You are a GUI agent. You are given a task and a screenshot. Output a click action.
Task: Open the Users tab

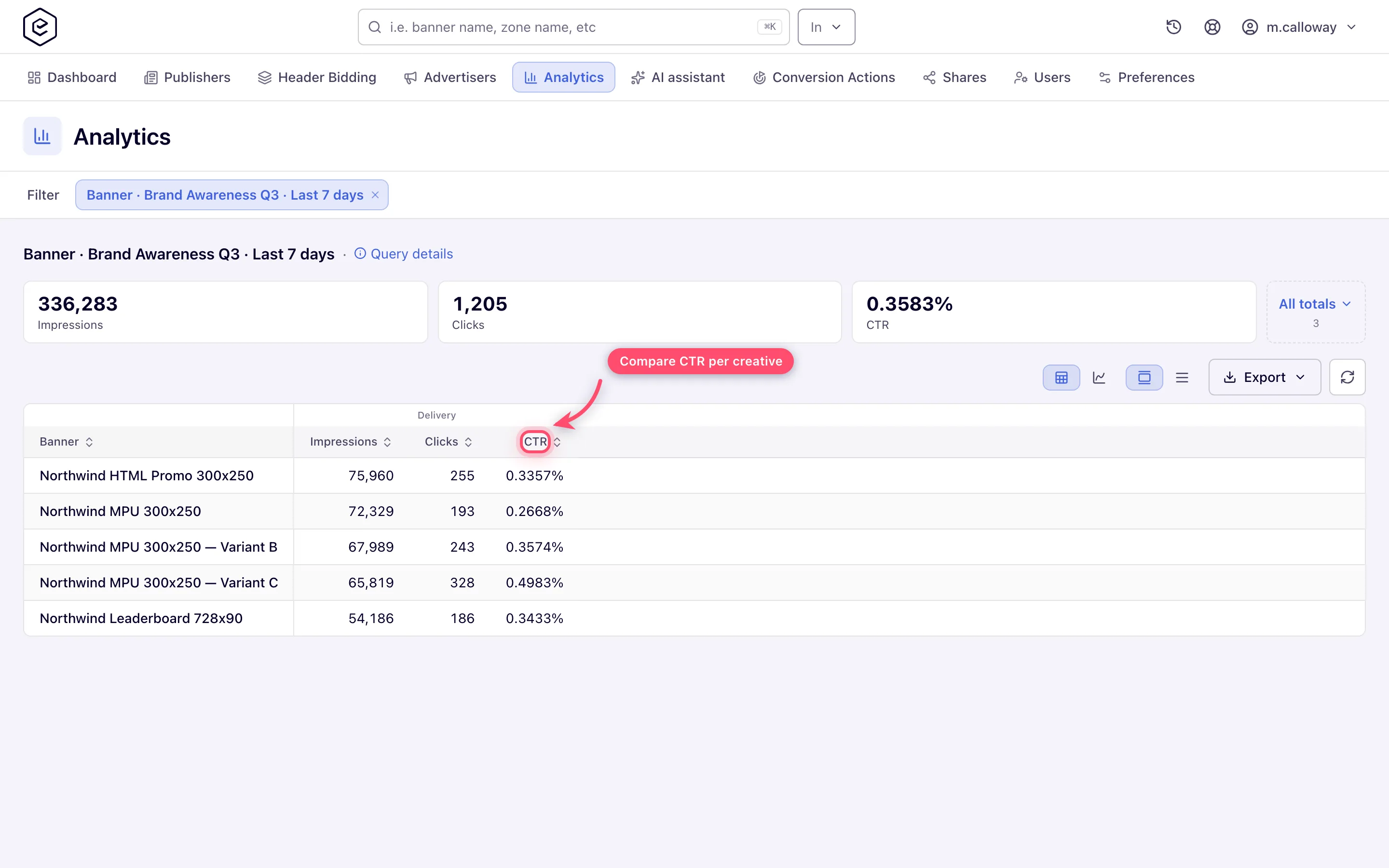click(x=1042, y=78)
